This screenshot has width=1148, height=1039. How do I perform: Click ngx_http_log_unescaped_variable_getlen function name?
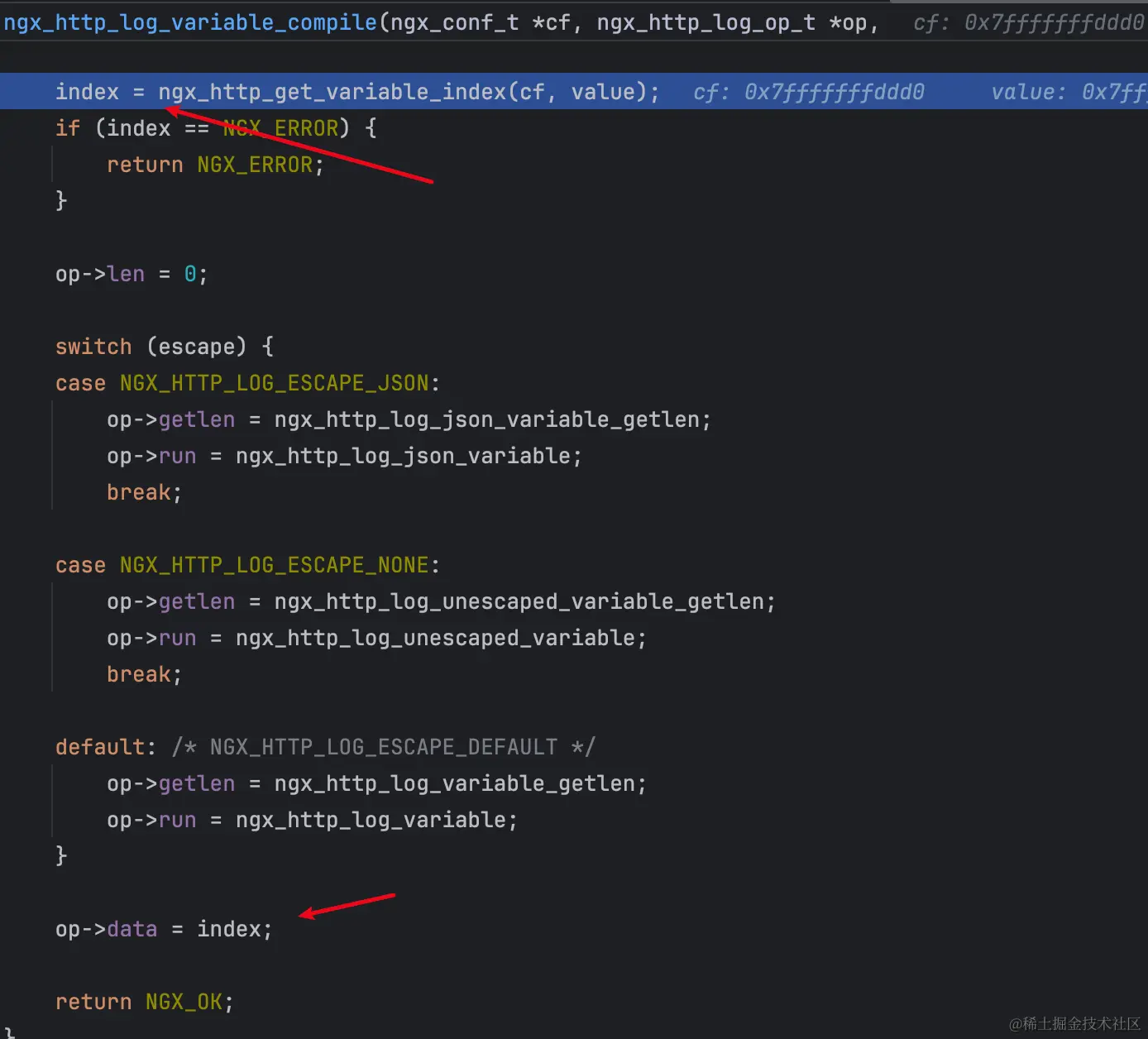coord(519,601)
